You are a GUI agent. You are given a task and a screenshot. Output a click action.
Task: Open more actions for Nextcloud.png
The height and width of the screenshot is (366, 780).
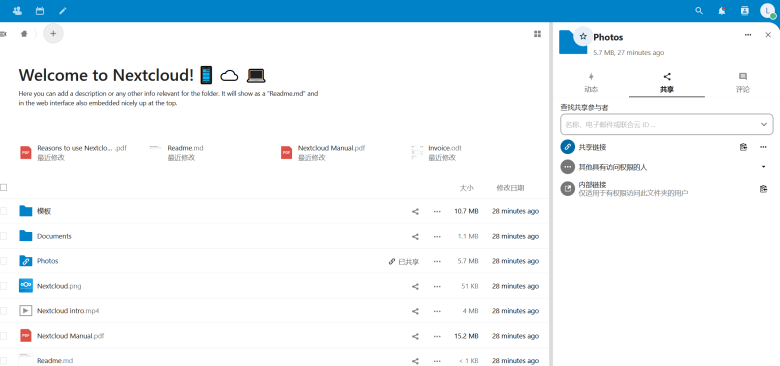437,286
